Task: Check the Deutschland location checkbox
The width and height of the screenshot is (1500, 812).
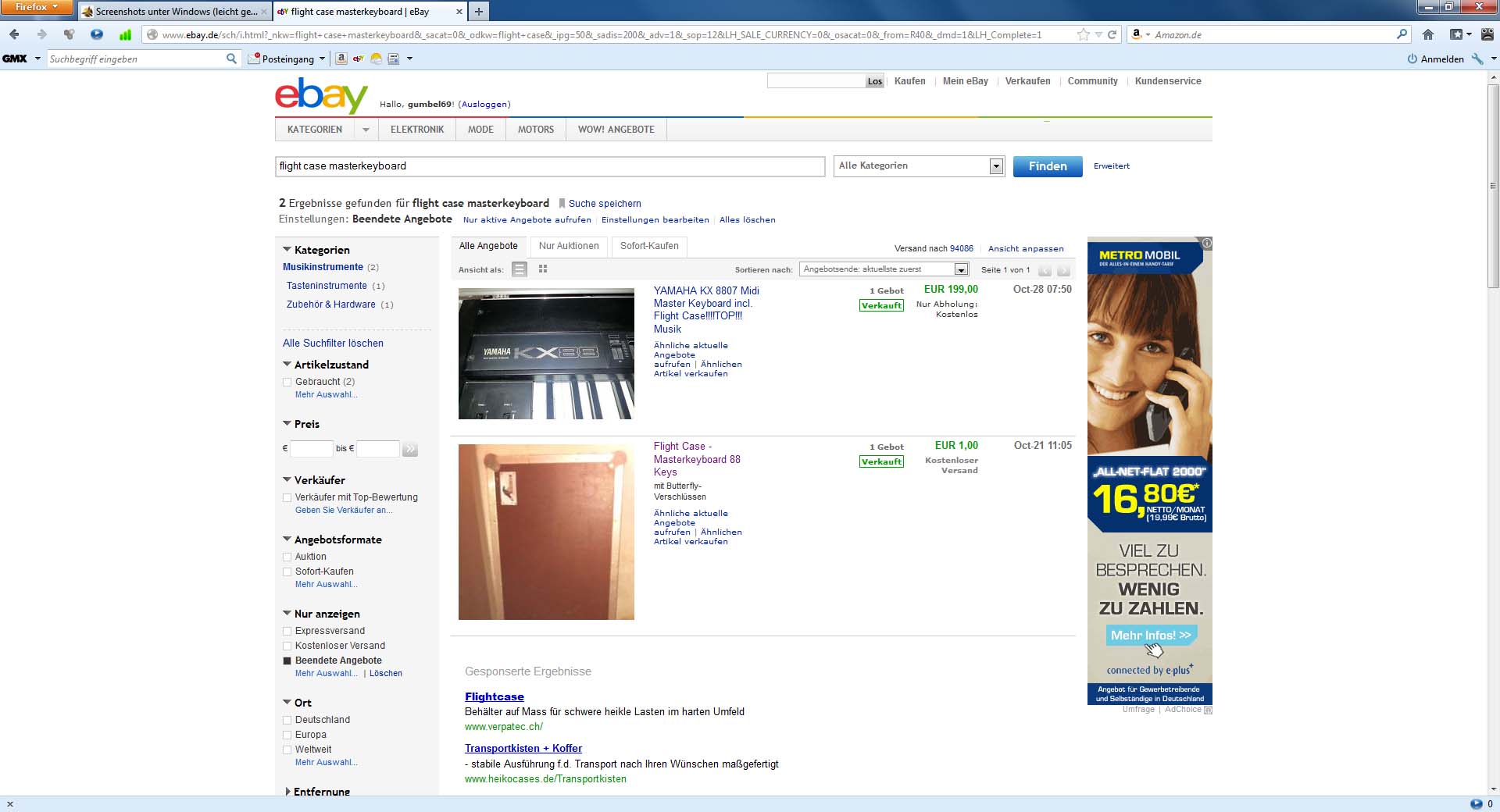Action: pyautogui.click(x=287, y=720)
